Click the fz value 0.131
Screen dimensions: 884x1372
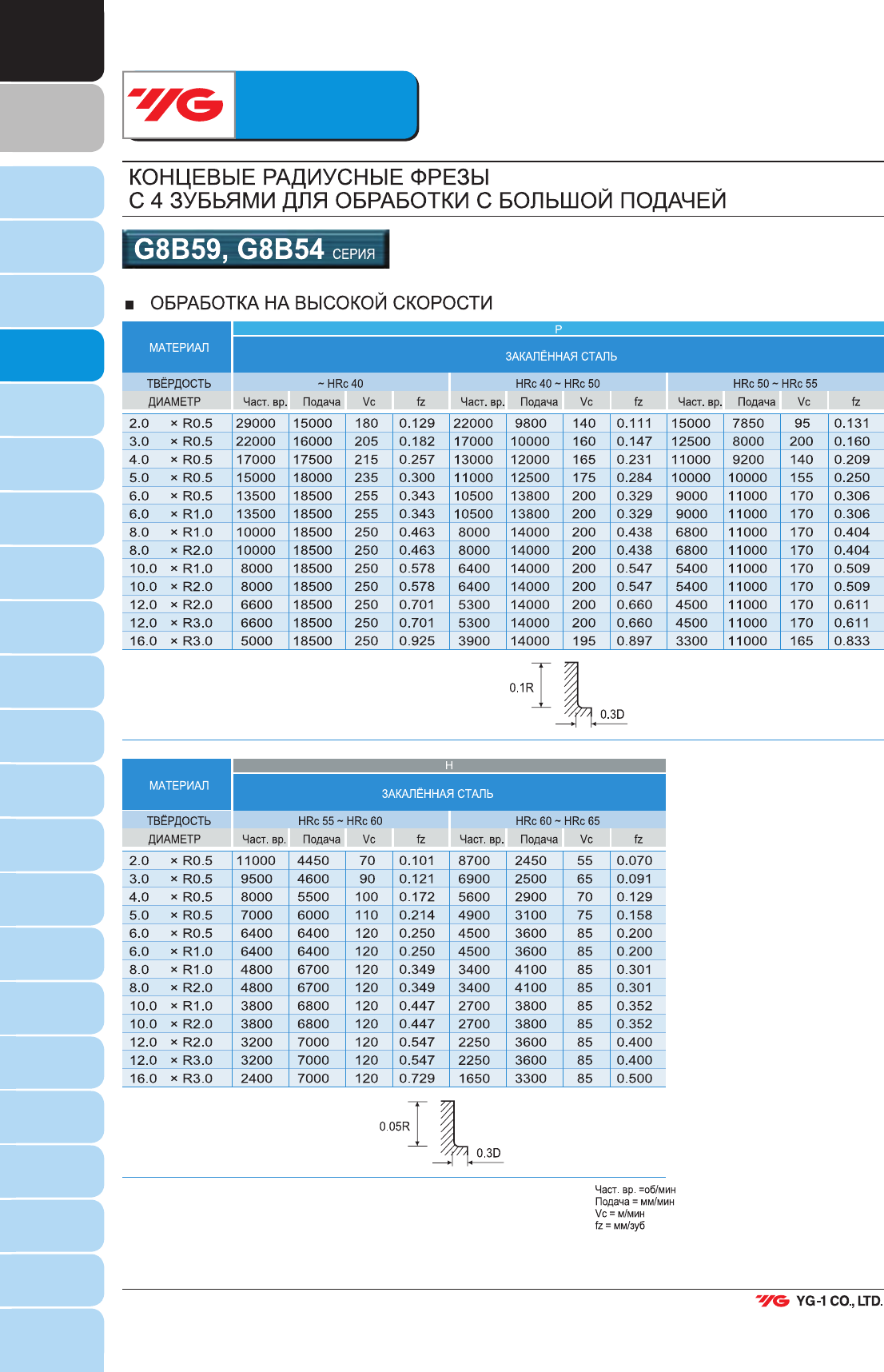coord(852,423)
